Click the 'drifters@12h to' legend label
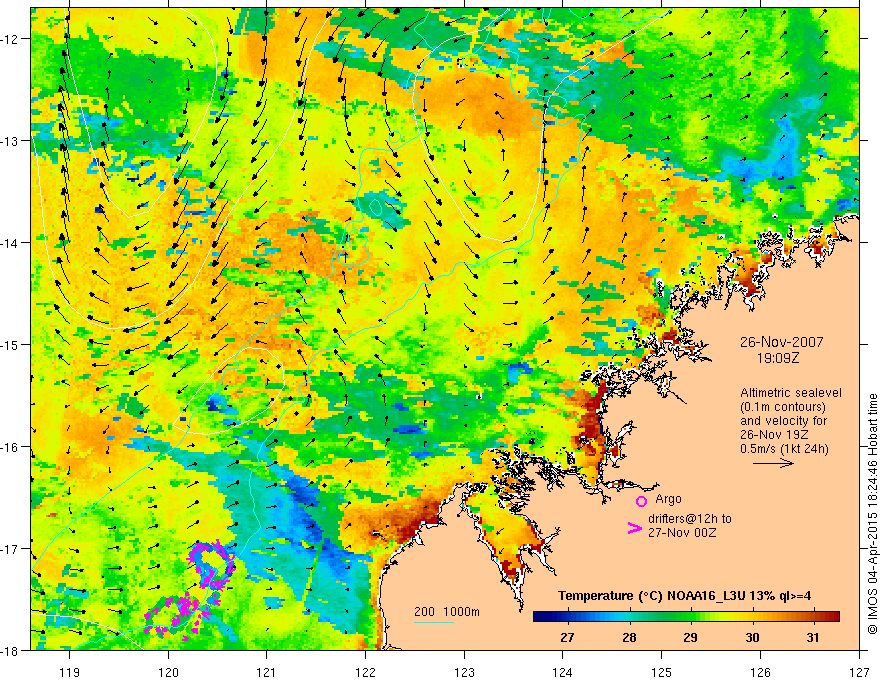 690,519
